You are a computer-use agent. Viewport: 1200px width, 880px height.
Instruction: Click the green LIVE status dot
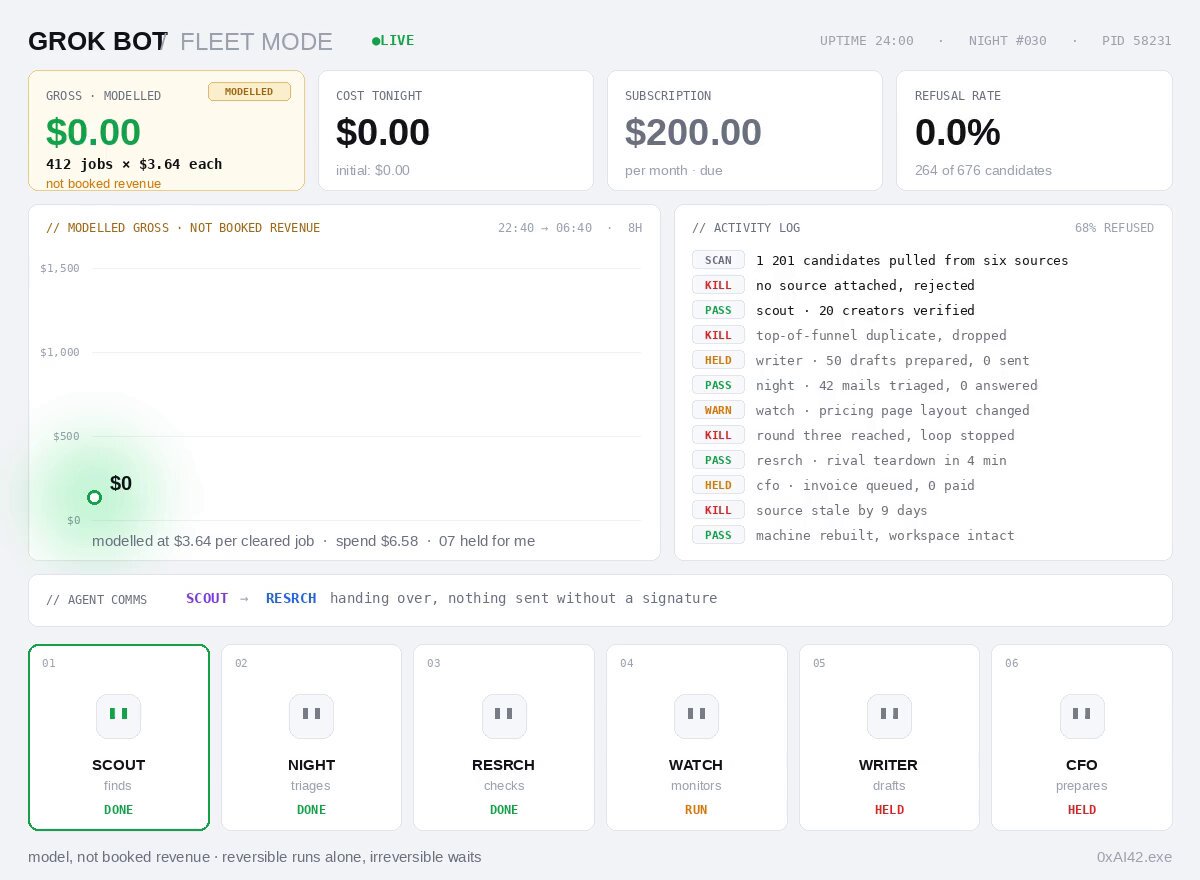click(x=376, y=41)
